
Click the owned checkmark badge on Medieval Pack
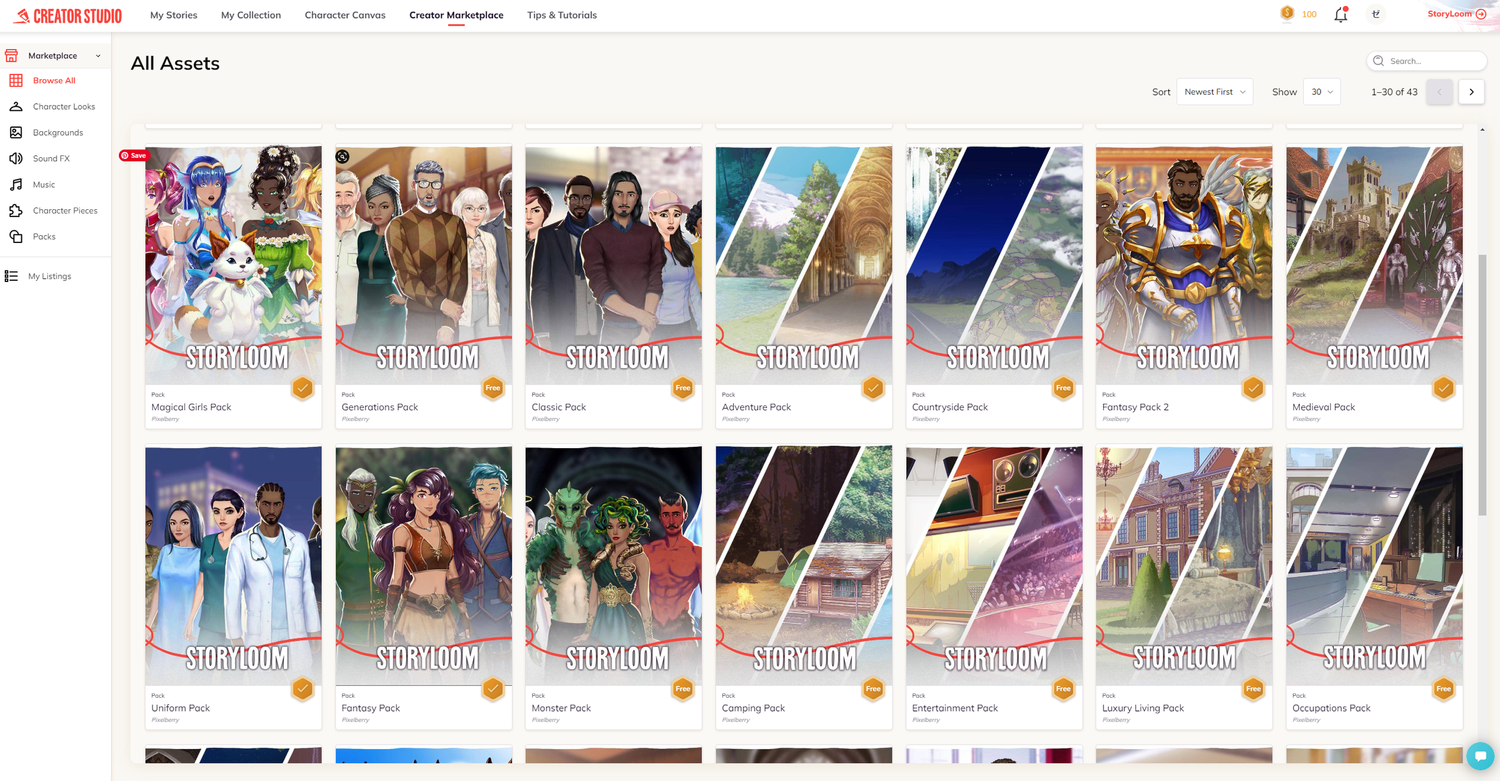pos(1443,388)
